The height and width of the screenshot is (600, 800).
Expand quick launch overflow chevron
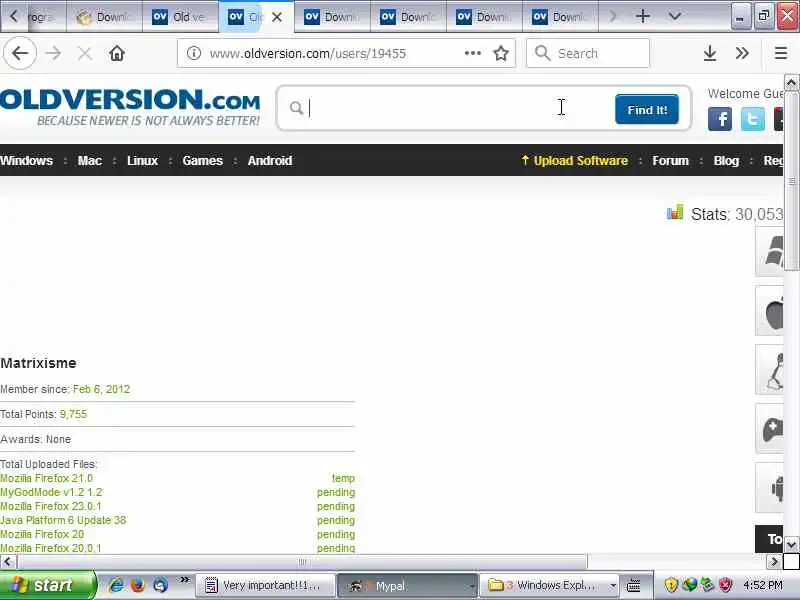coord(184,580)
